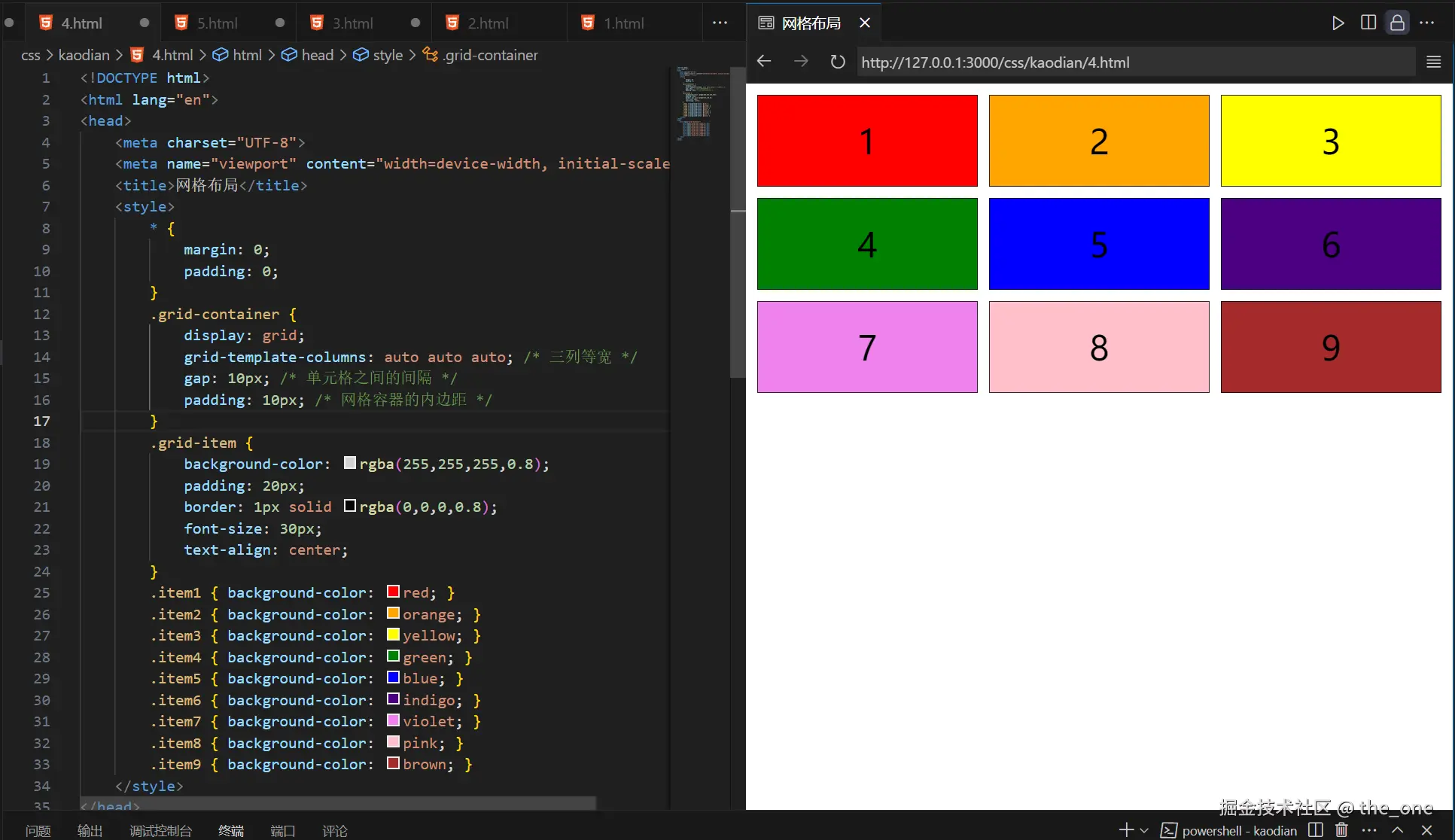Split the terminal panel

[1315, 829]
